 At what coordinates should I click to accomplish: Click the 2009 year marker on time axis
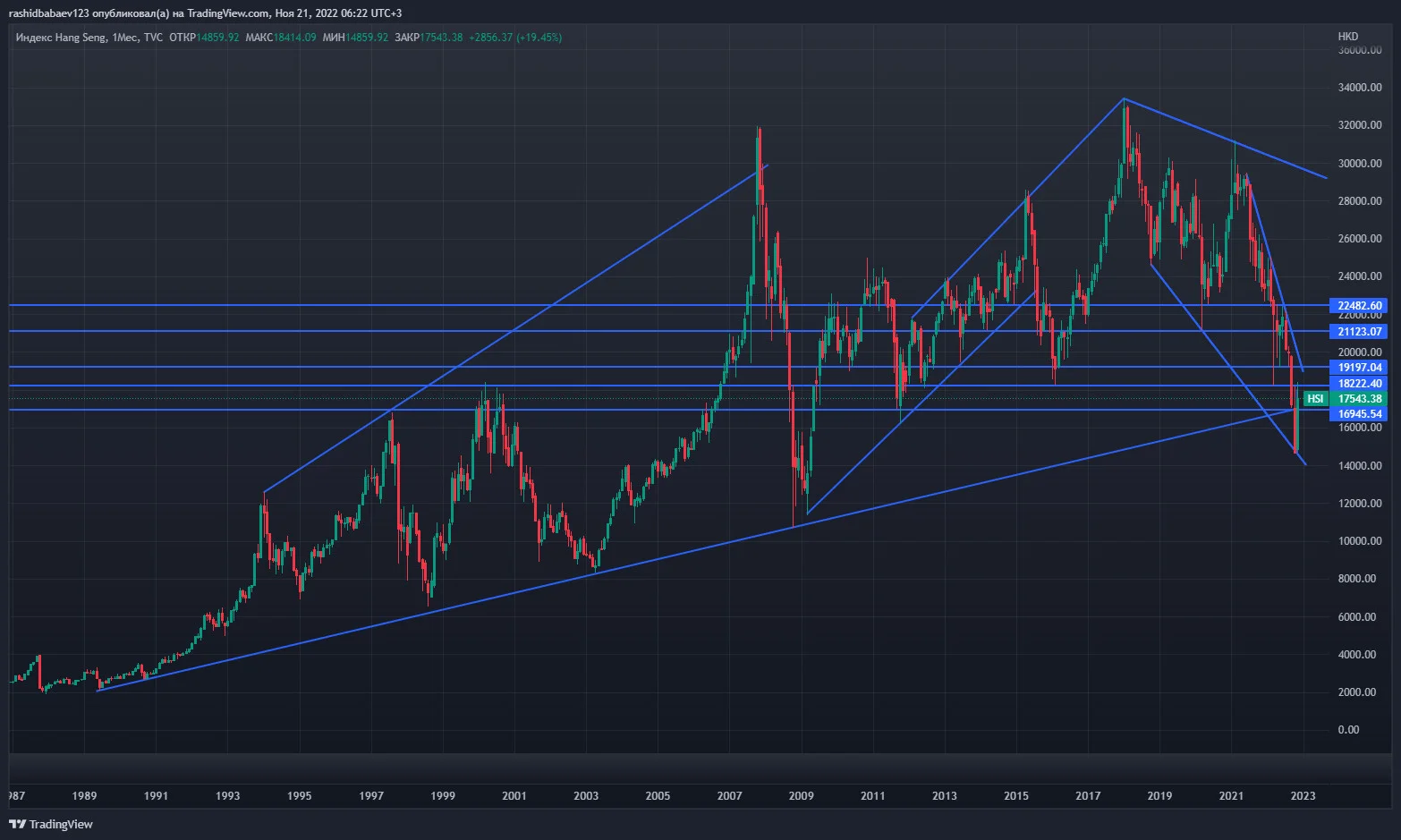point(801,795)
